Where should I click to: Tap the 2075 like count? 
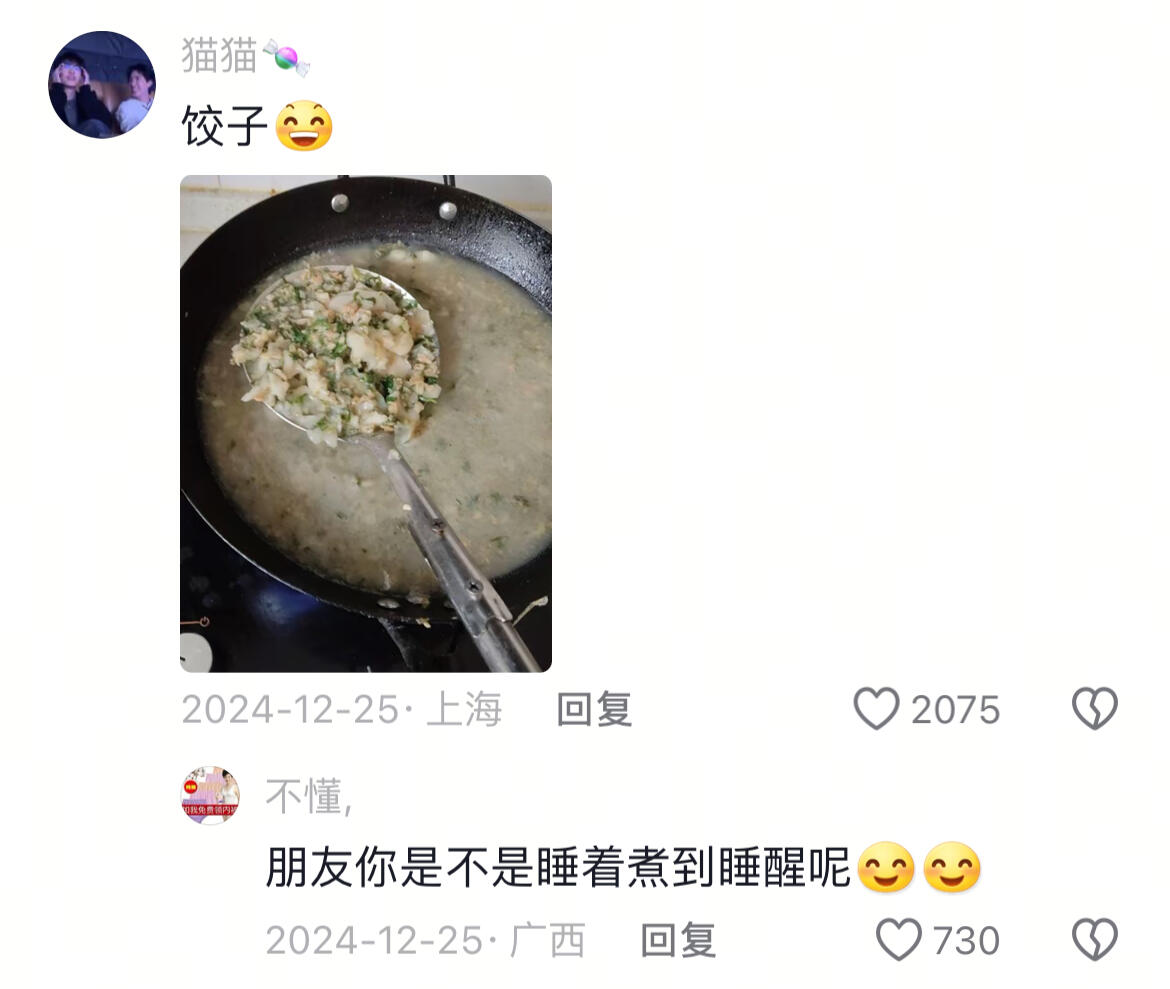955,710
